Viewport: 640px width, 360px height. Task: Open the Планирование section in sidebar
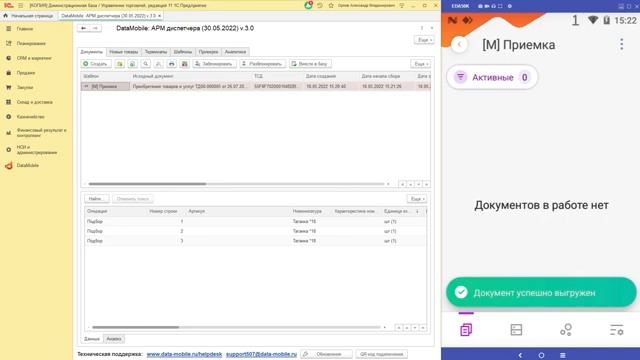pos(31,43)
